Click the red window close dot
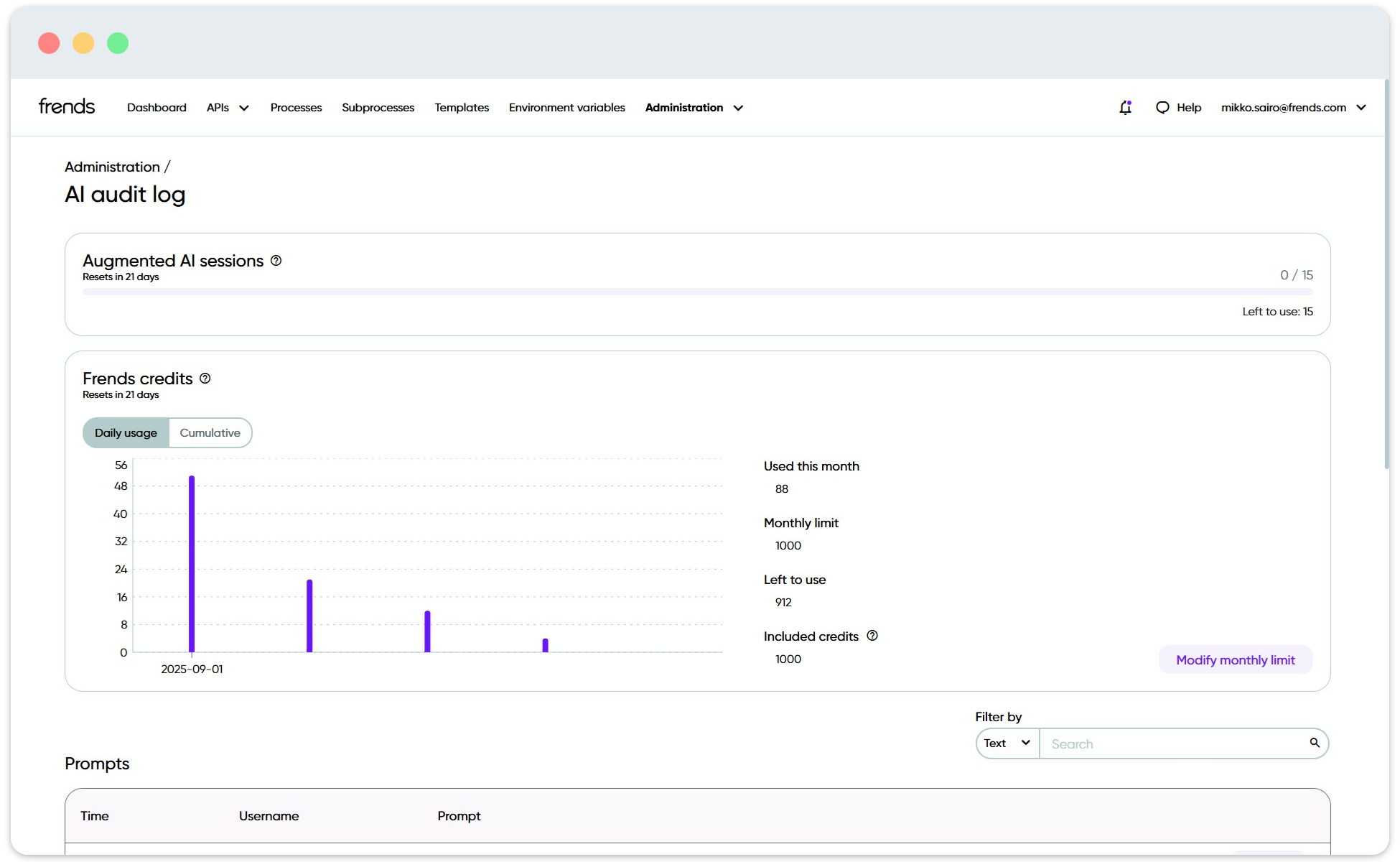 [x=49, y=43]
